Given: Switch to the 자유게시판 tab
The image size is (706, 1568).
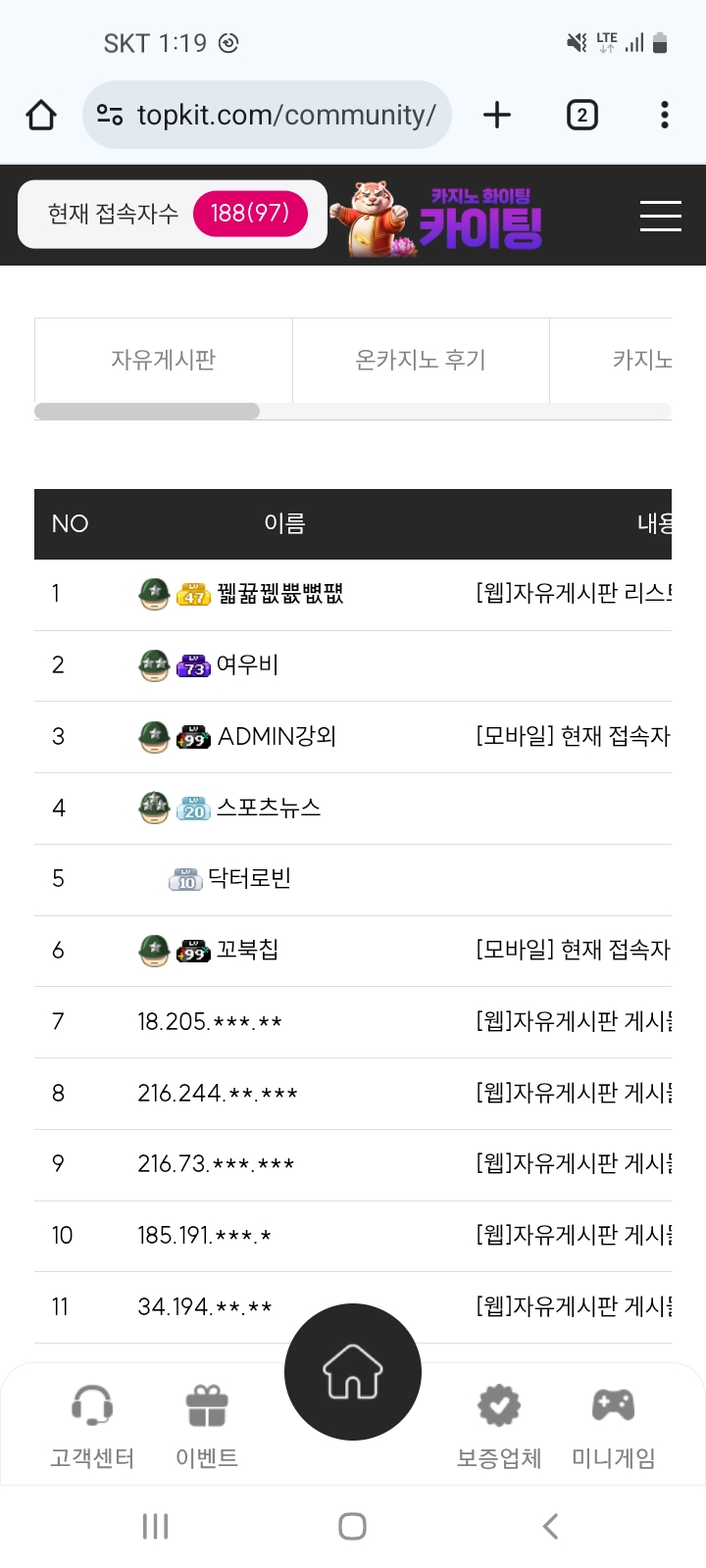Looking at the screenshot, I should 164,360.
